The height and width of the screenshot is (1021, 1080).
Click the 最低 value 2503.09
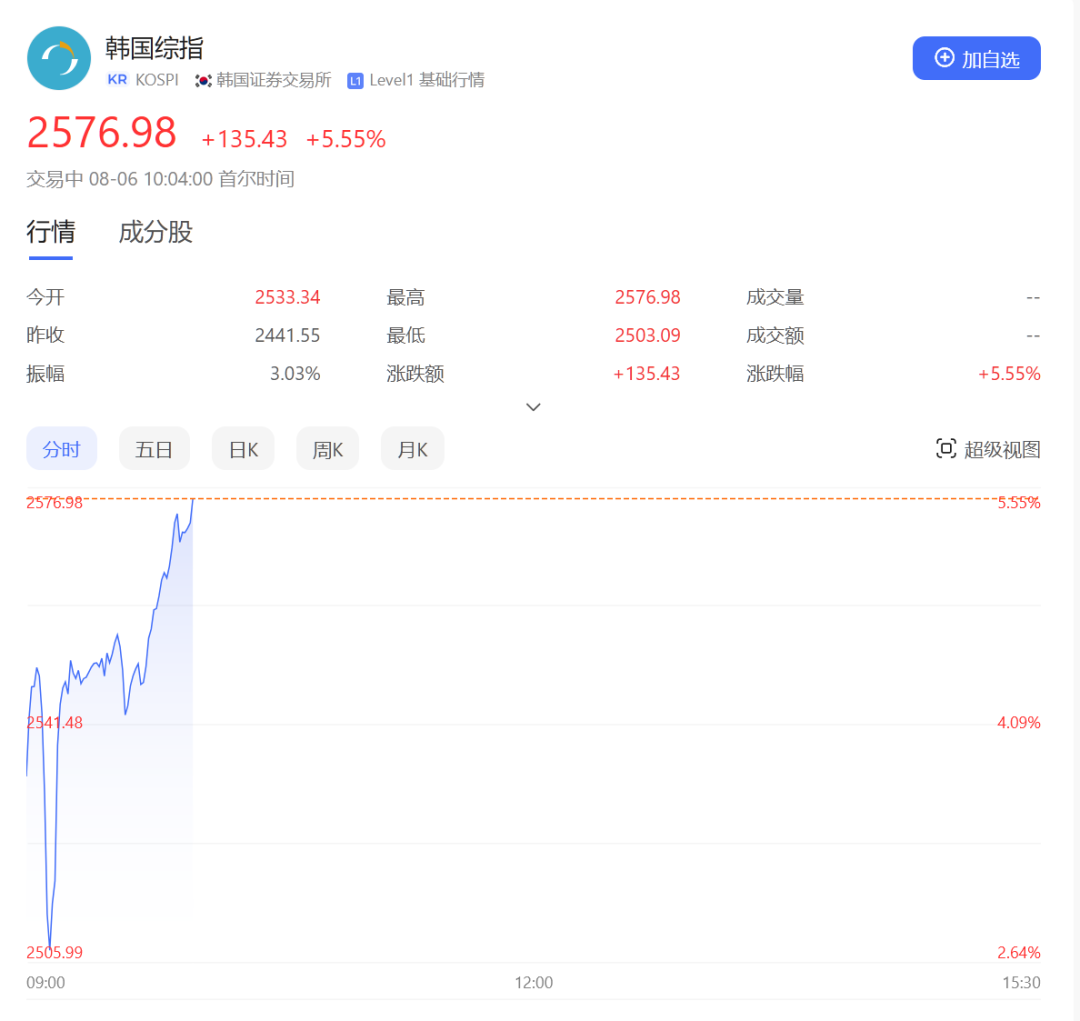(647, 336)
